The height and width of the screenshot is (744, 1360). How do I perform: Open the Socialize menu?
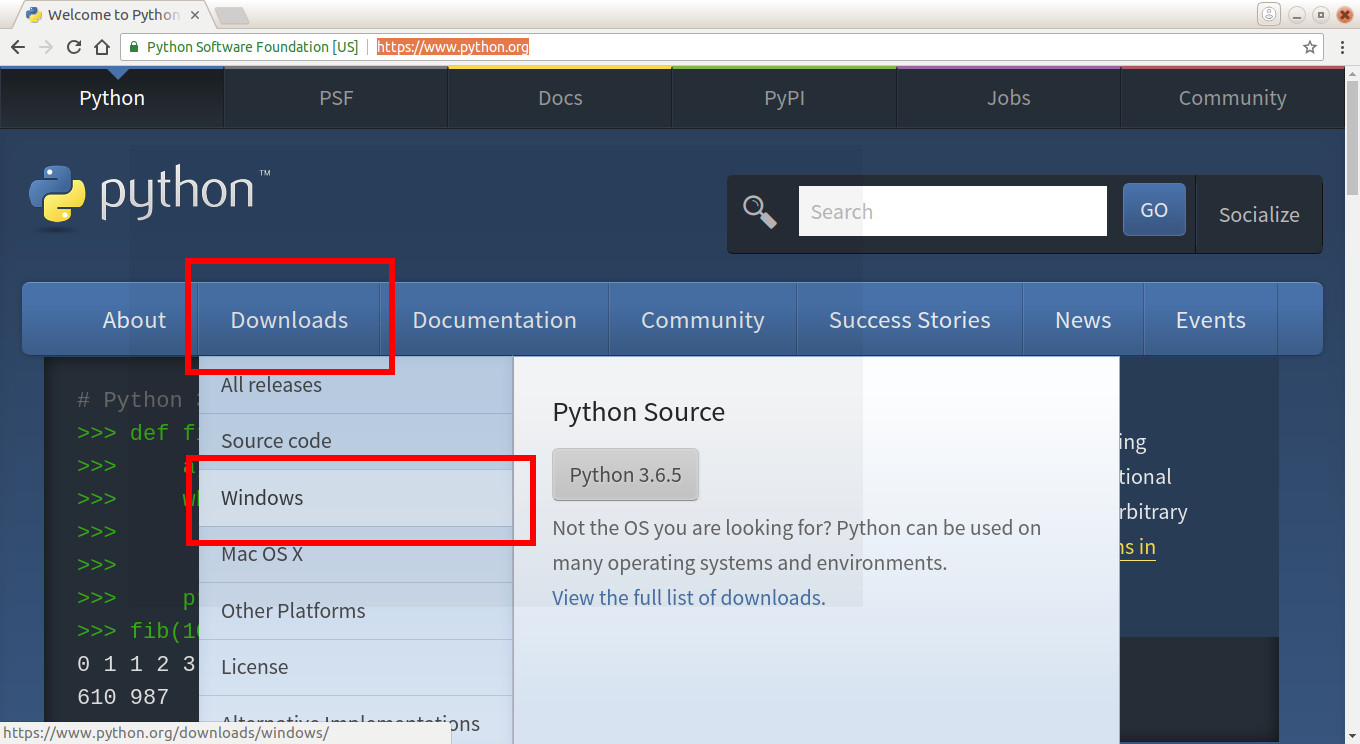tap(1259, 214)
